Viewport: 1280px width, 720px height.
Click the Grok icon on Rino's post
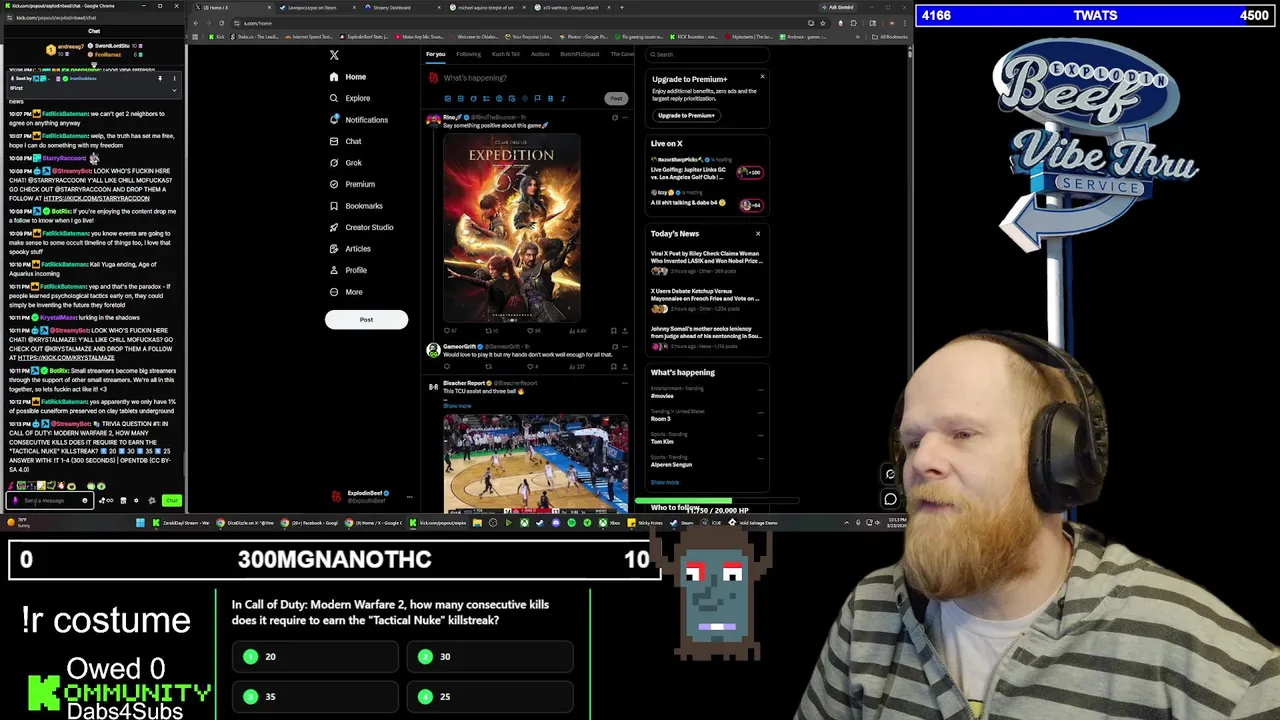pos(615,117)
